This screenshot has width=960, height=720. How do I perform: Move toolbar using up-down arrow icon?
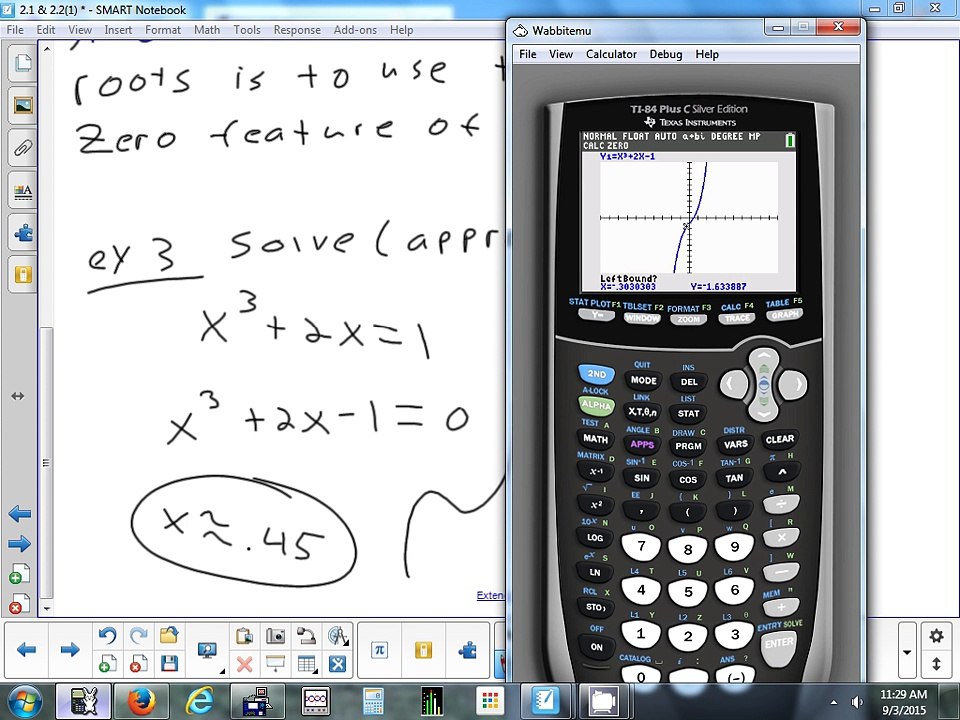click(936, 664)
